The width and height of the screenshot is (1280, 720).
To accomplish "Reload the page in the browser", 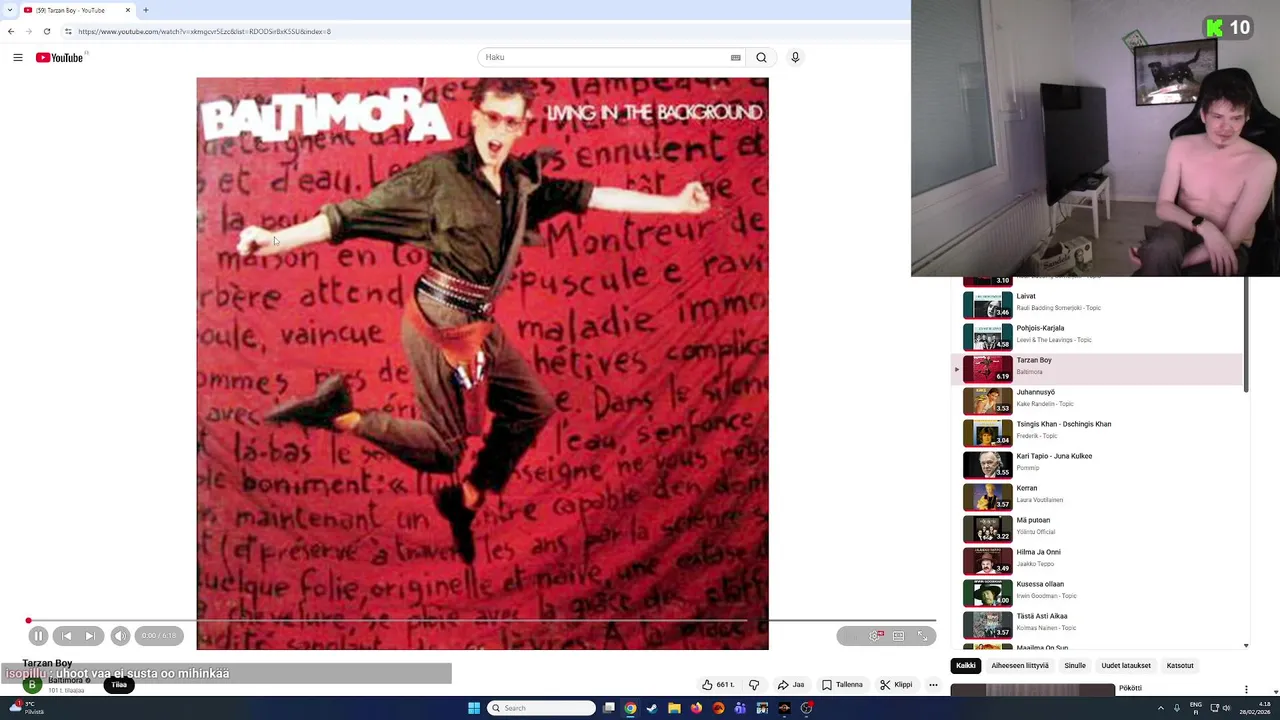I will [46, 31].
